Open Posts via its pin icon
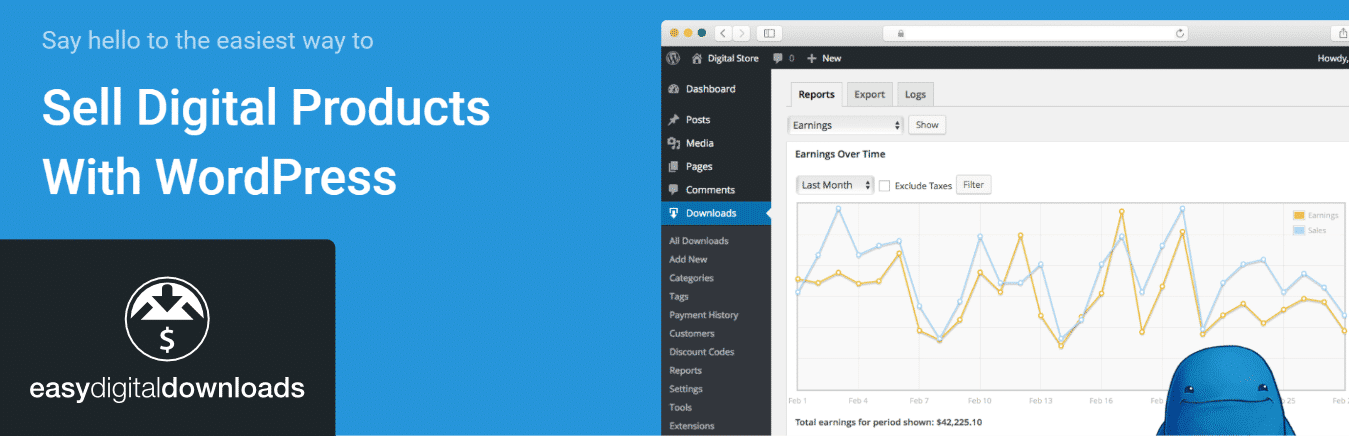The width and height of the screenshot is (1349, 436). click(674, 120)
